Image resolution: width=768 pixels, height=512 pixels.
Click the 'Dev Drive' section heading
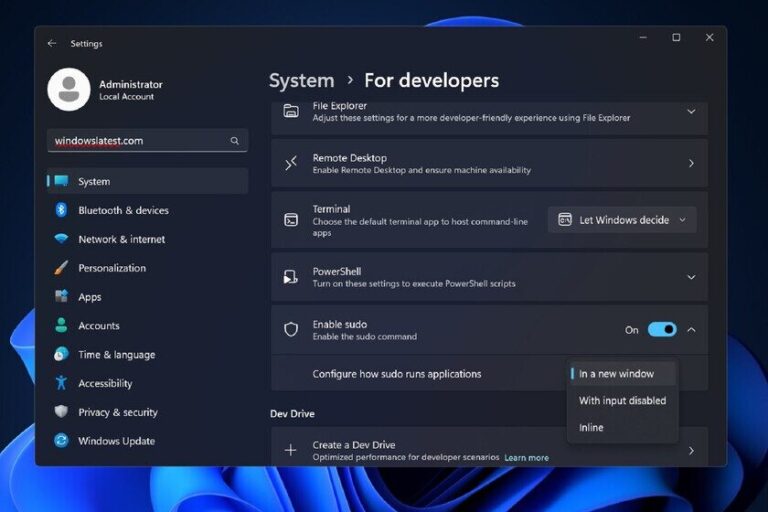292,414
